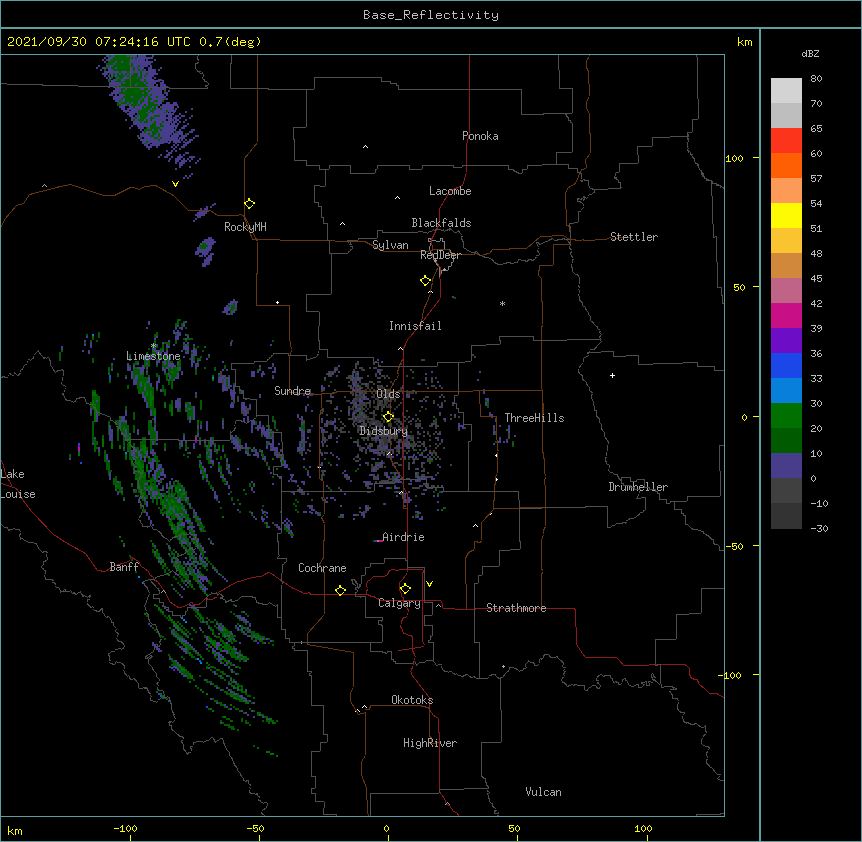Click the RedDeer city label

[x=440, y=255]
